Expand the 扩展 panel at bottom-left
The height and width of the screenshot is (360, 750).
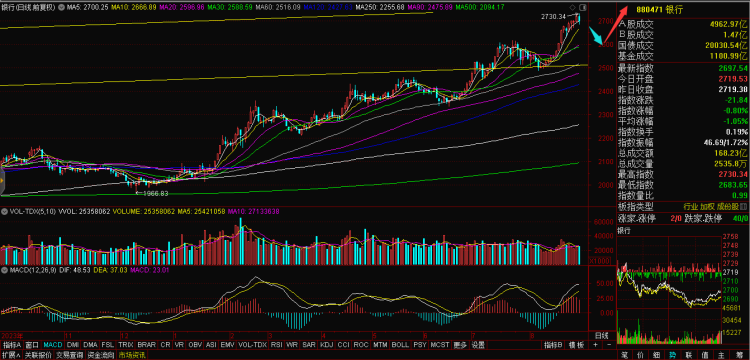(11, 355)
